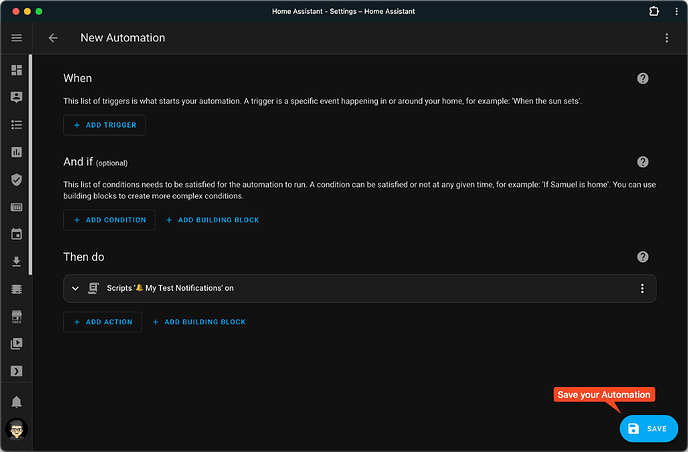Screen dimensions: 688x452
Task: Save the automation with the Save button
Action: (648, 428)
